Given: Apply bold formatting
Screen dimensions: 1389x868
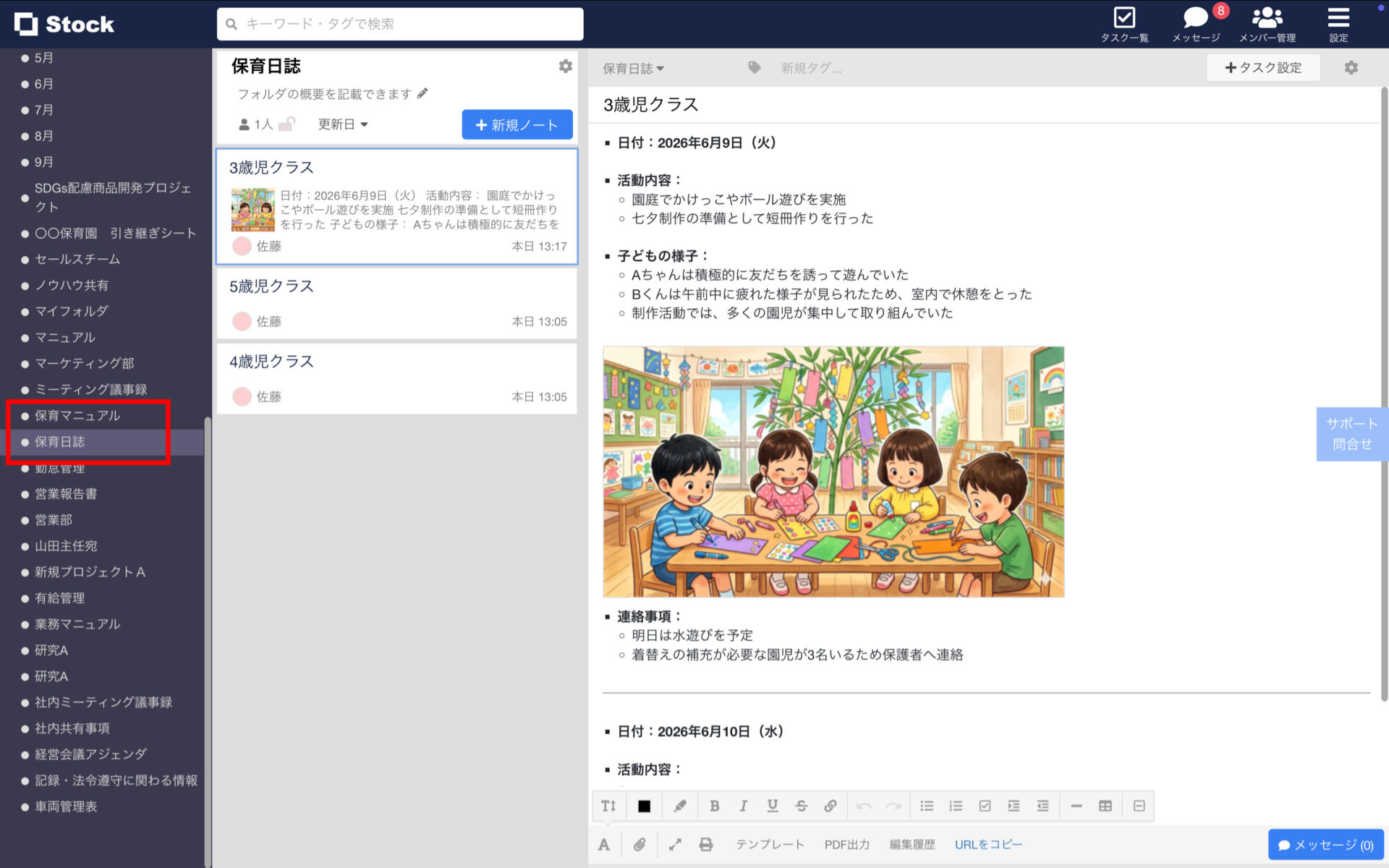Looking at the screenshot, I should (x=714, y=806).
